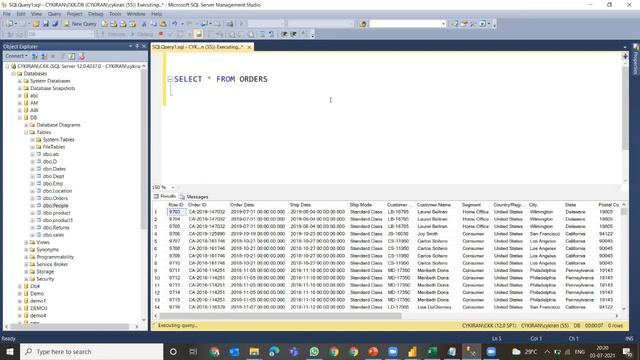Collapse the Databases folder node
640x360 pixels.
[13, 74]
